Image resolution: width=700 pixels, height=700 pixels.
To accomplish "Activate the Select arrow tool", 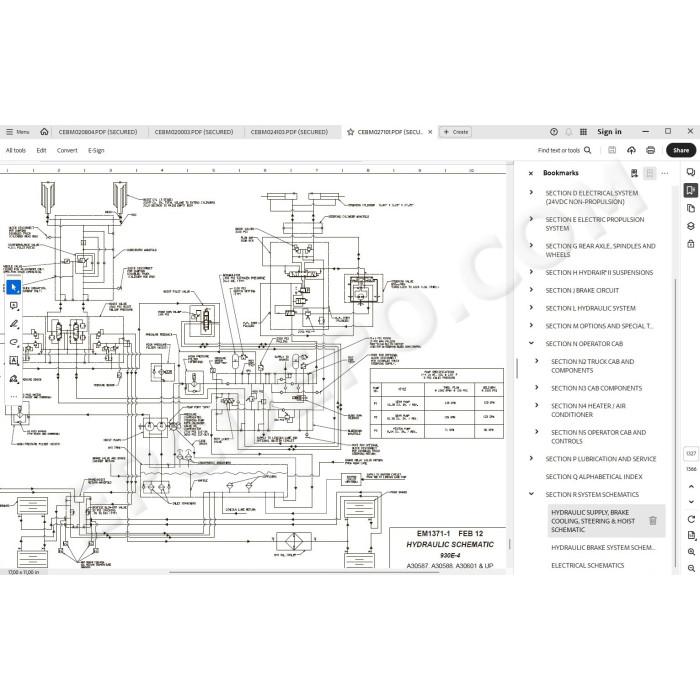I will (x=14, y=287).
